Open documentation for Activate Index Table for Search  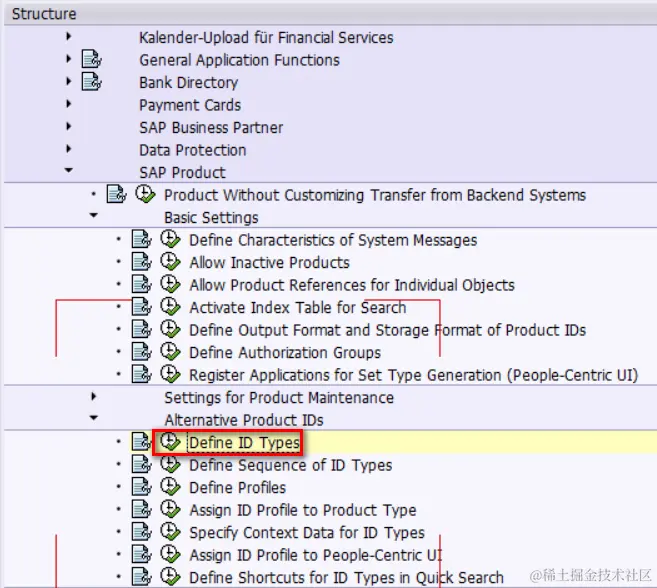[142, 306]
